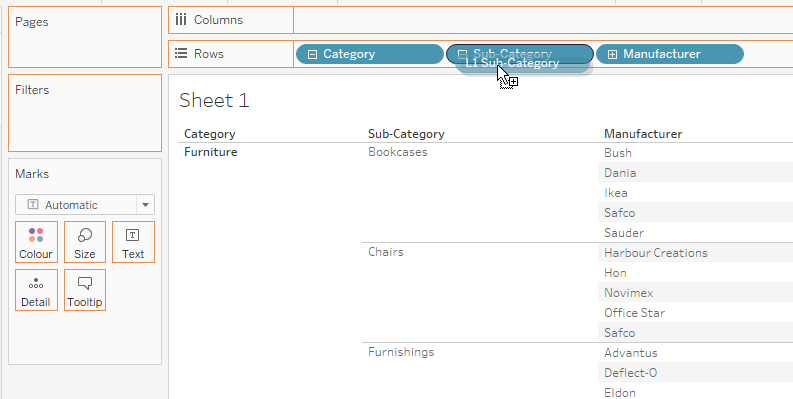The height and width of the screenshot is (399, 793).
Task: Open the Detail marks card
Action: pos(36,290)
